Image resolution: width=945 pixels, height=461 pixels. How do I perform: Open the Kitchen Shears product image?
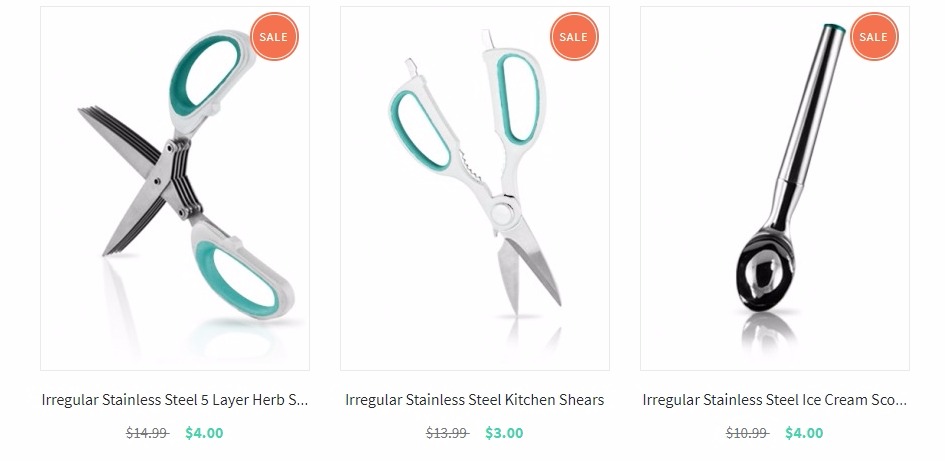tap(475, 189)
